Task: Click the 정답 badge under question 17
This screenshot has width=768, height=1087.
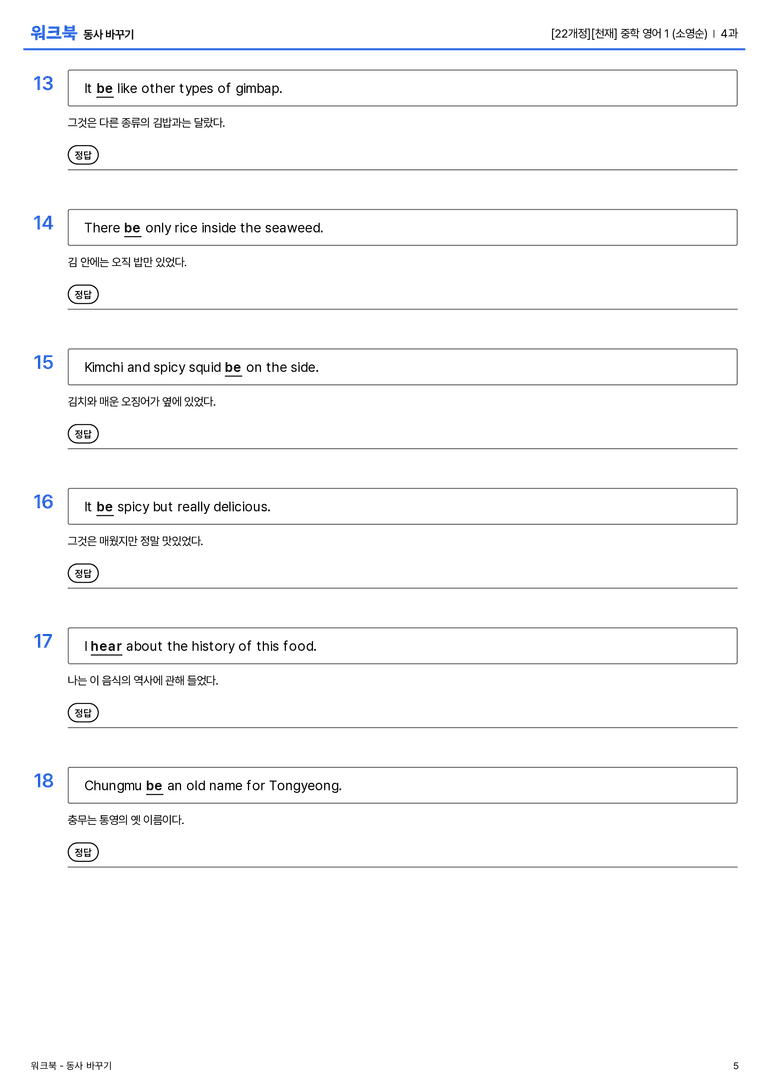Action: click(x=83, y=712)
